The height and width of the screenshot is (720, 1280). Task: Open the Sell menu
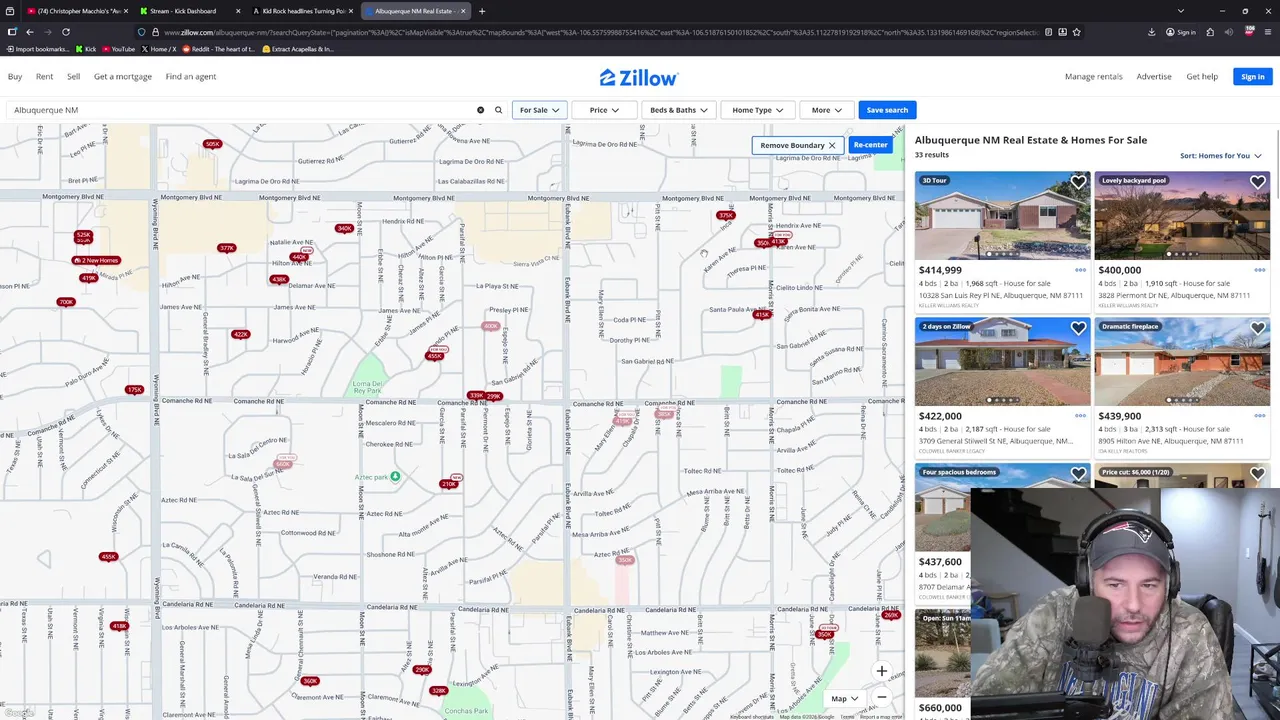(x=73, y=76)
